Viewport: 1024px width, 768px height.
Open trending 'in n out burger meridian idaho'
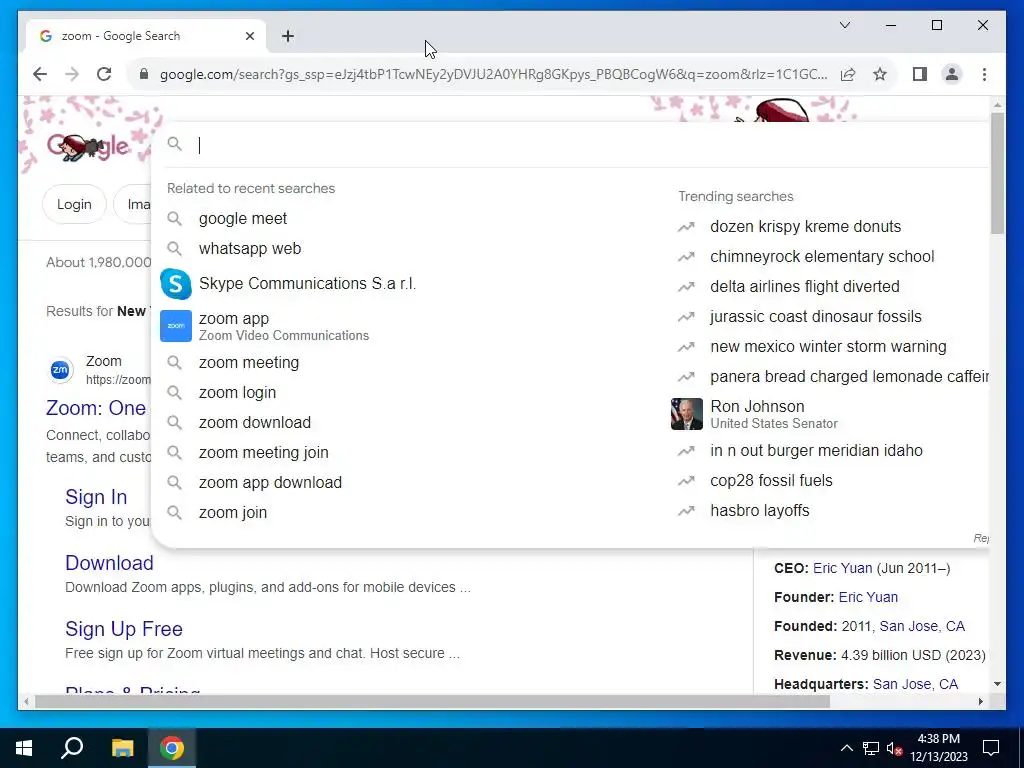pyautogui.click(x=816, y=451)
